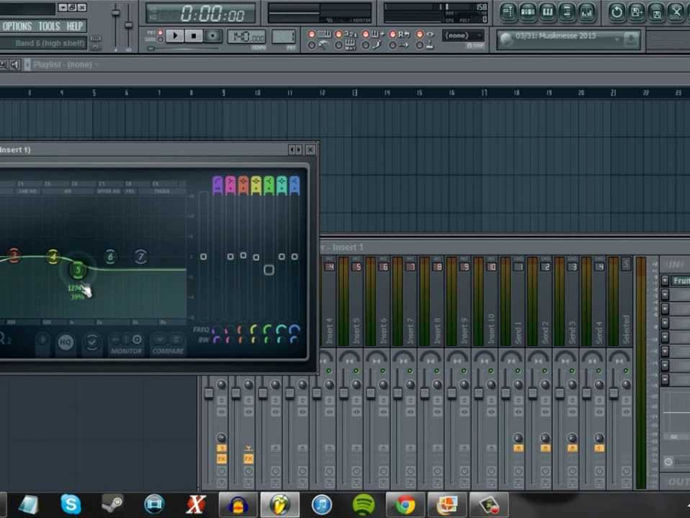Toggle the countdown before recording option
Viewport: 690px width, 518px height.
(x=338, y=34)
